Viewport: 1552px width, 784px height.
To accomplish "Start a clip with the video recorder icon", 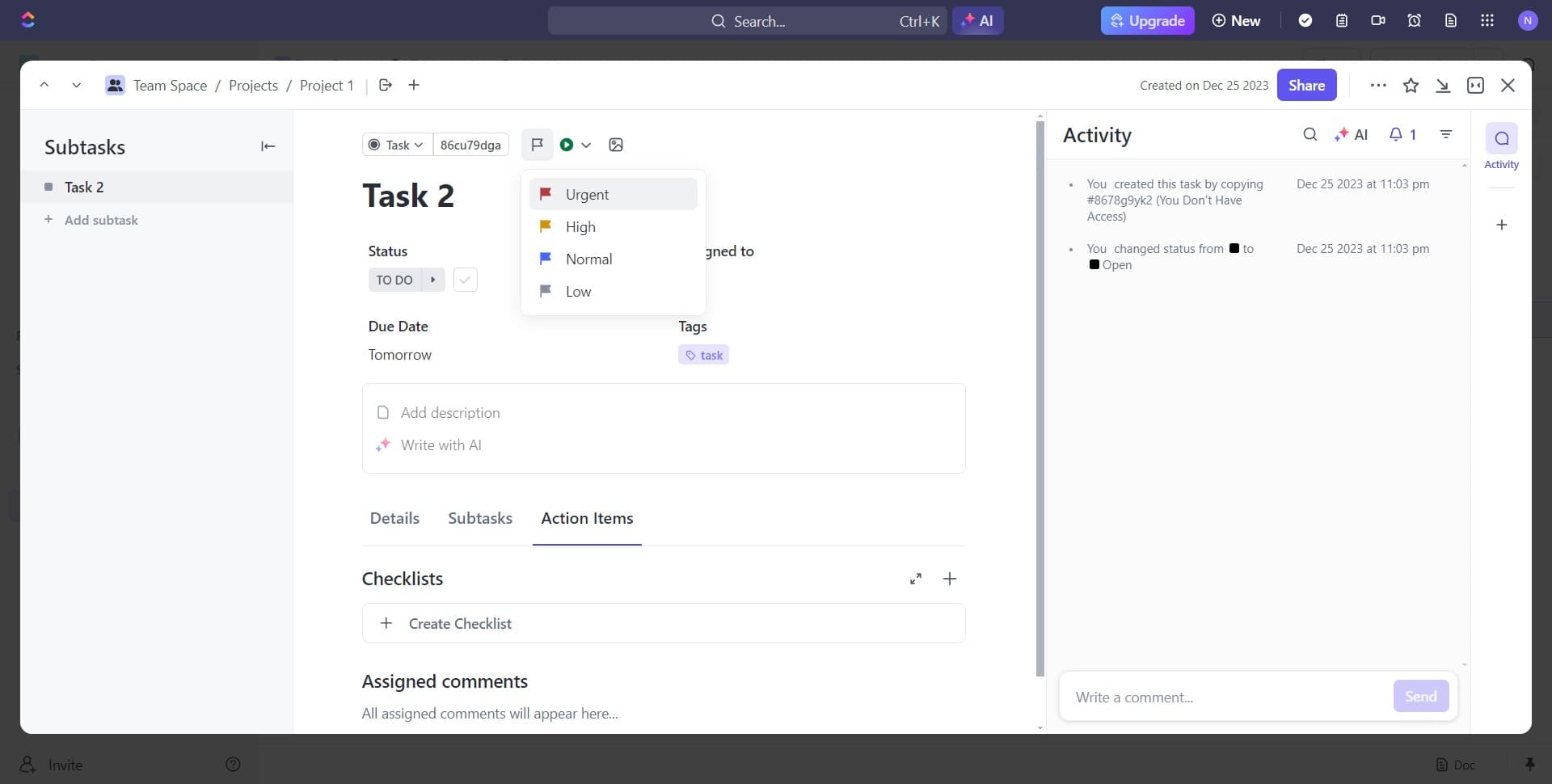I will point(1378,20).
